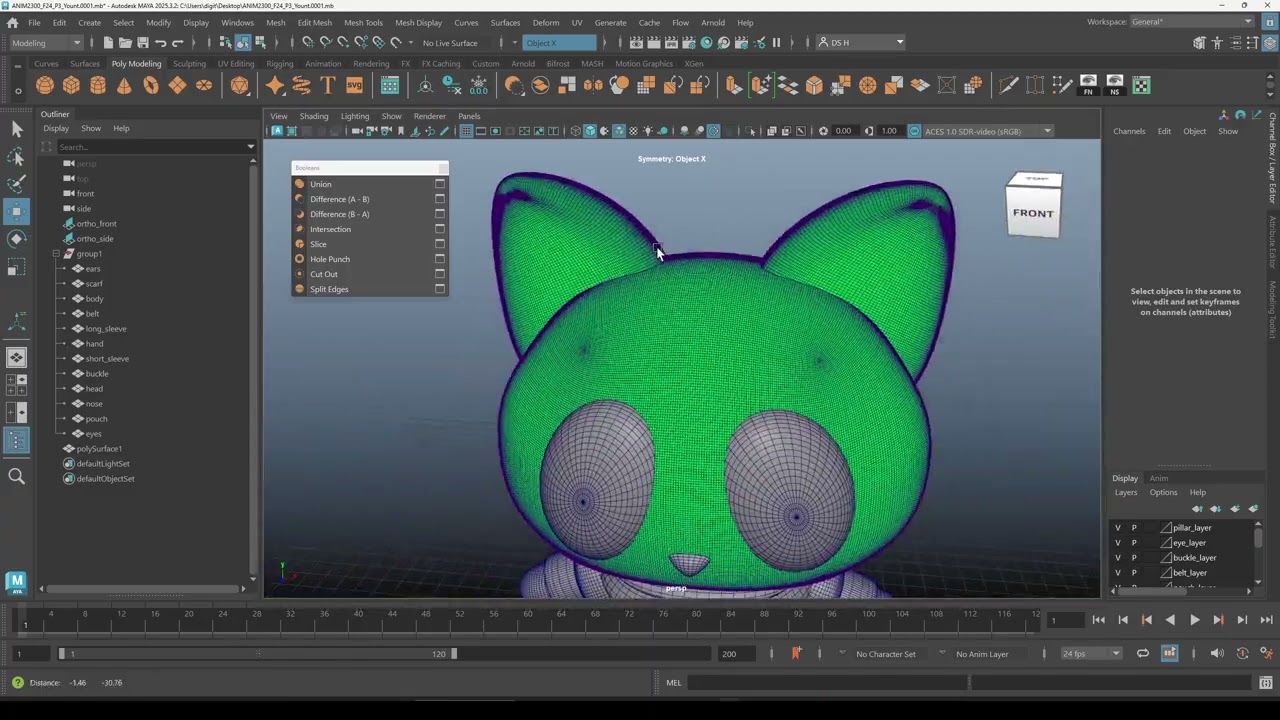
Task: Create a polygon sphere from the shelf
Action: tap(45, 86)
